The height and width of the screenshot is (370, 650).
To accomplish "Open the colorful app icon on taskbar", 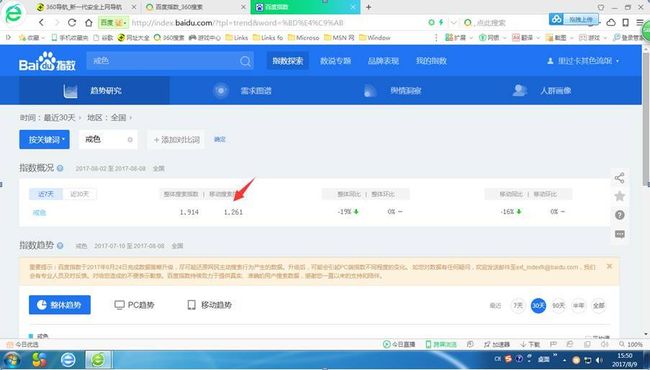I will (x=40, y=360).
